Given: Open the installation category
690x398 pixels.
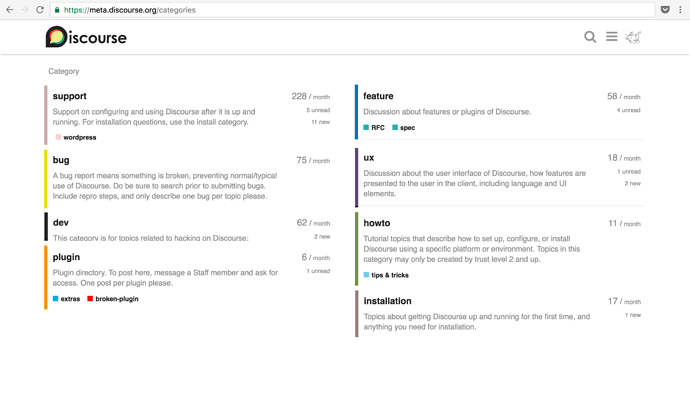Looking at the screenshot, I should click(387, 301).
